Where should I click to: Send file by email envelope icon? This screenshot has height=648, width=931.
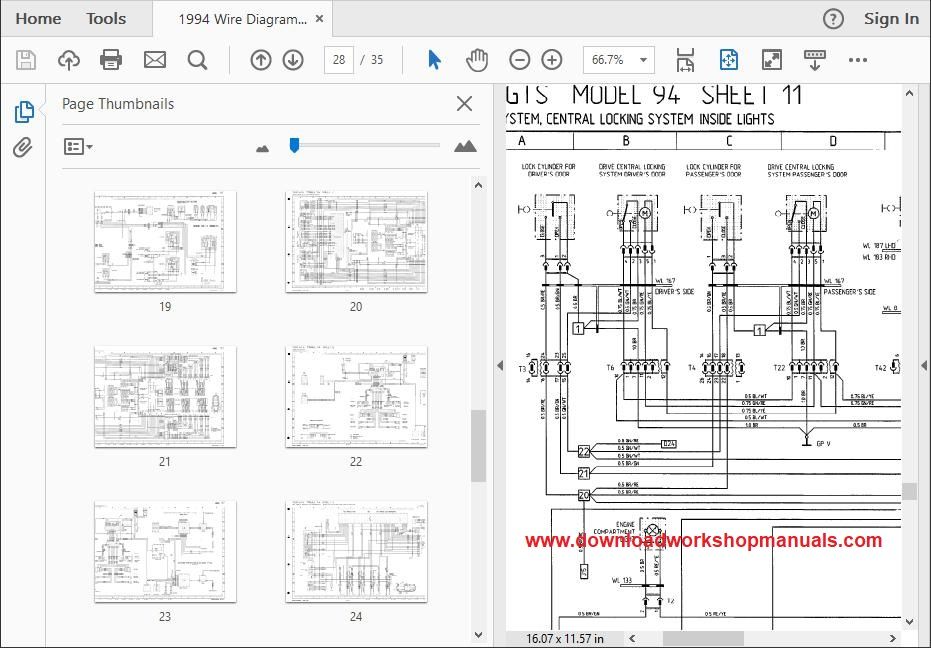tap(155, 60)
